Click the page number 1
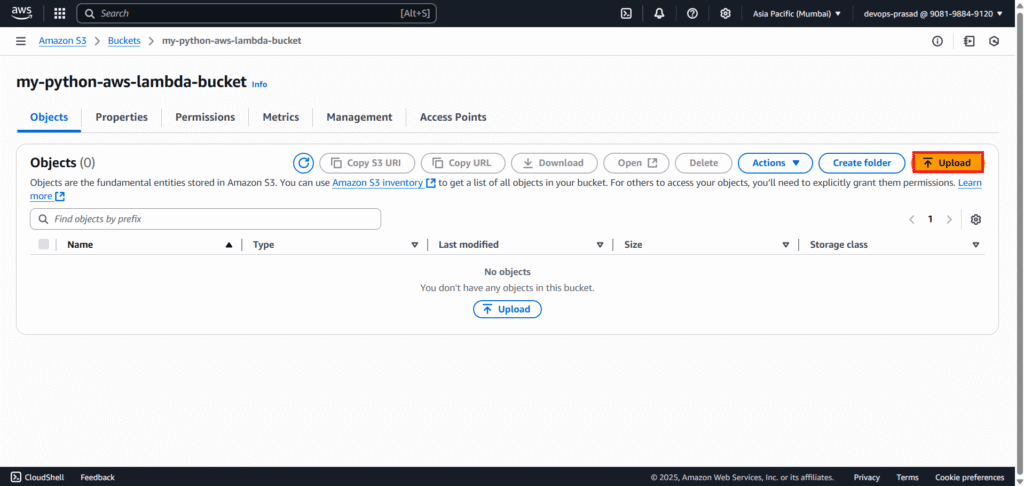1024x486 pixels. coord(930,219)
